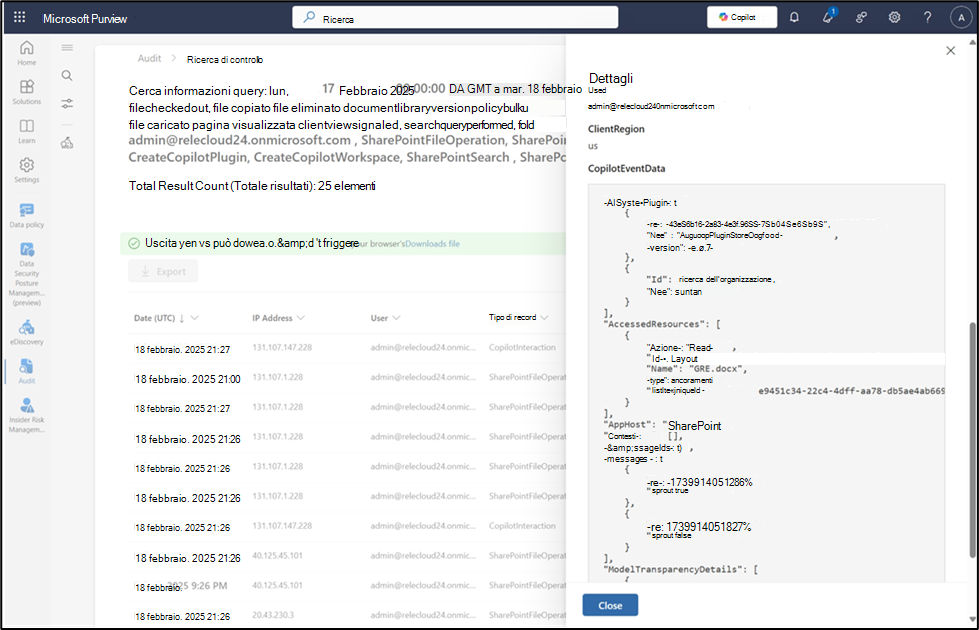The width and height of the screenshot is (979, 630).
Task: Open eDiscovery in the sidebar
Action: (x=27, y=332)
